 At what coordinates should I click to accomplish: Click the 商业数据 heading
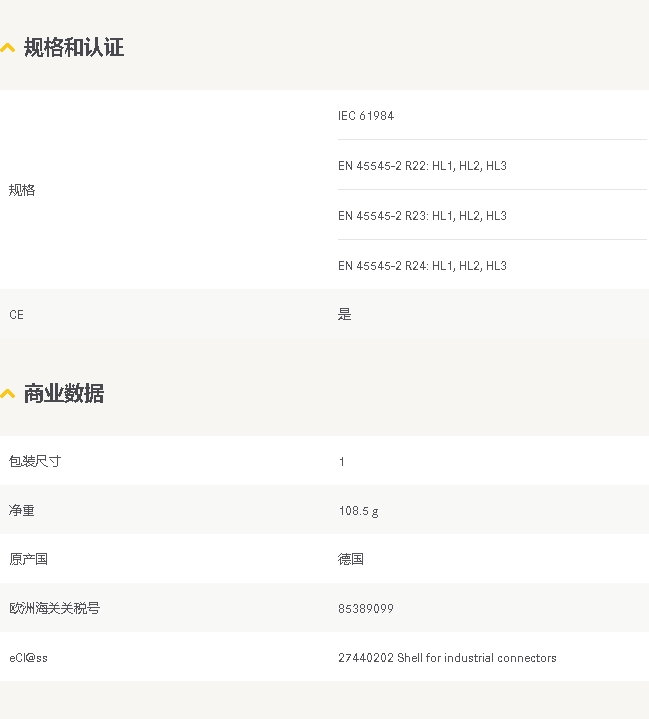pos(64,393)
